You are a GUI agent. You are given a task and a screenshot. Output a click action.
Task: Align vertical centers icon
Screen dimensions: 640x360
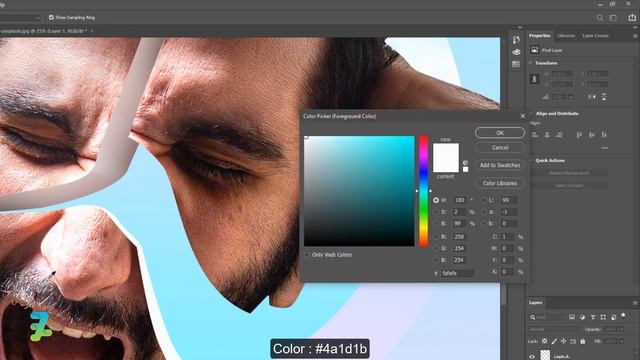(x=591, y=135)
